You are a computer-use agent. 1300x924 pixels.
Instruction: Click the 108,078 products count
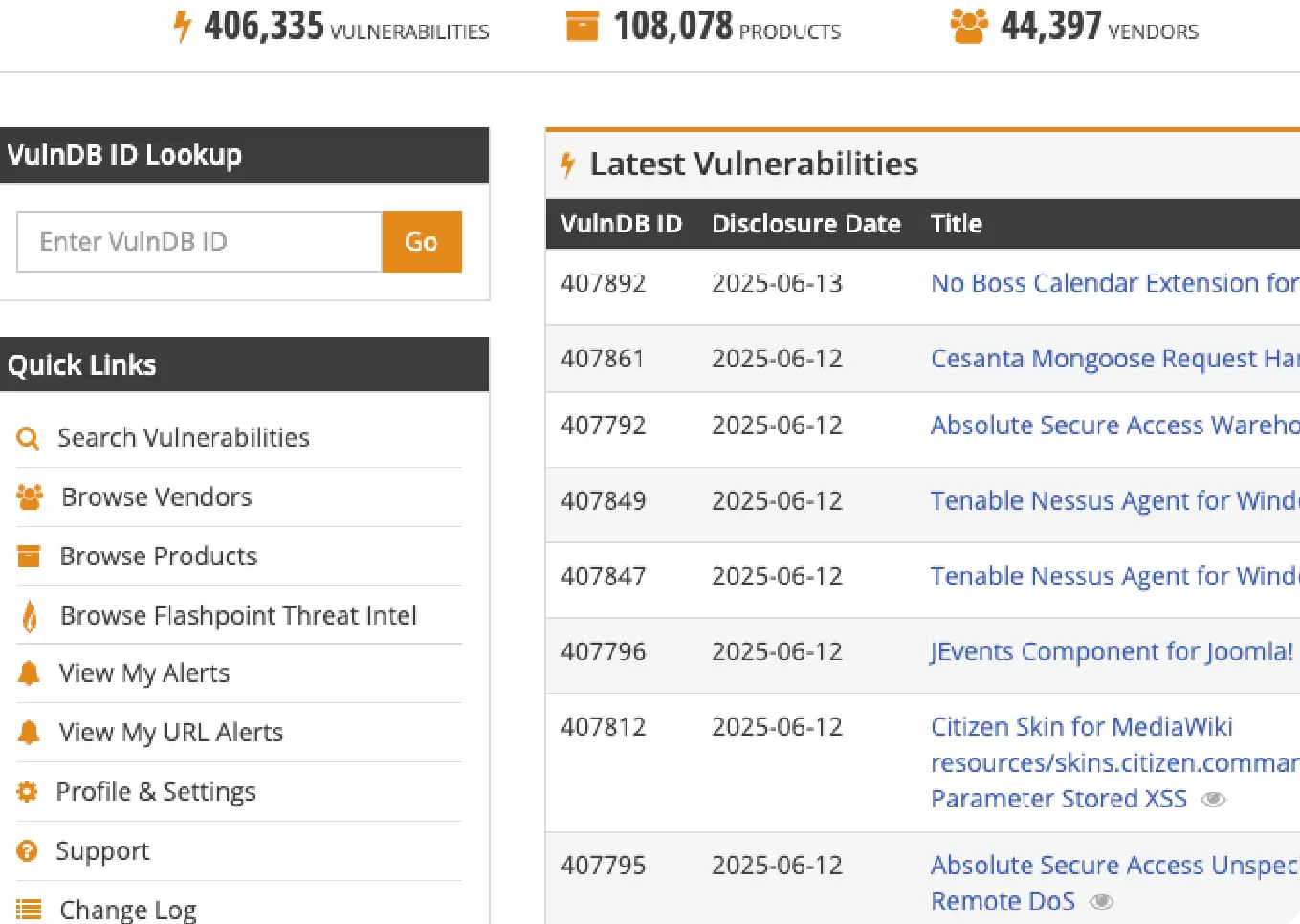click(673, 26)
